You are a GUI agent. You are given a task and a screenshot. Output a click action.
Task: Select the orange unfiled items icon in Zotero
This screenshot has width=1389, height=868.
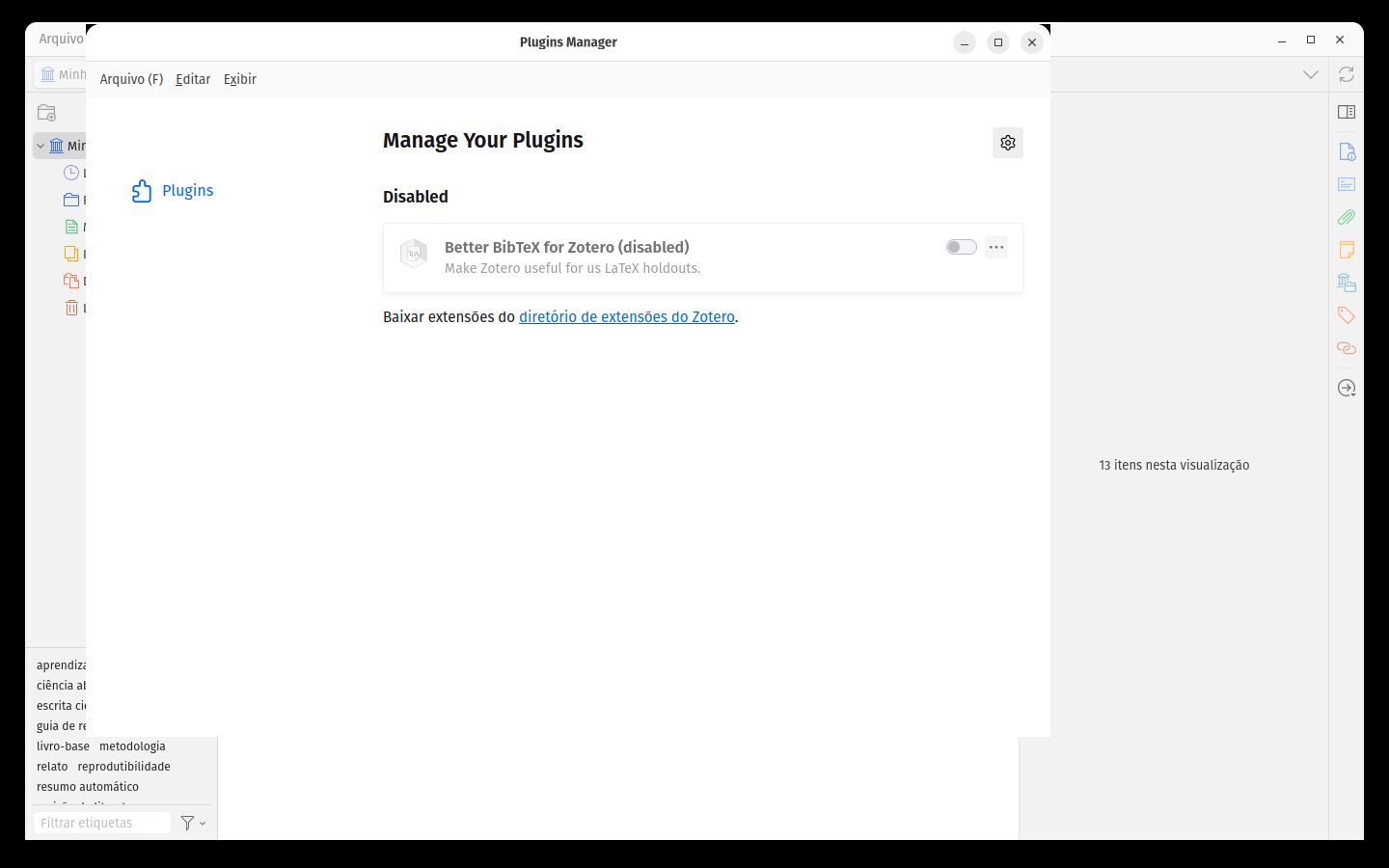[71, 281]
